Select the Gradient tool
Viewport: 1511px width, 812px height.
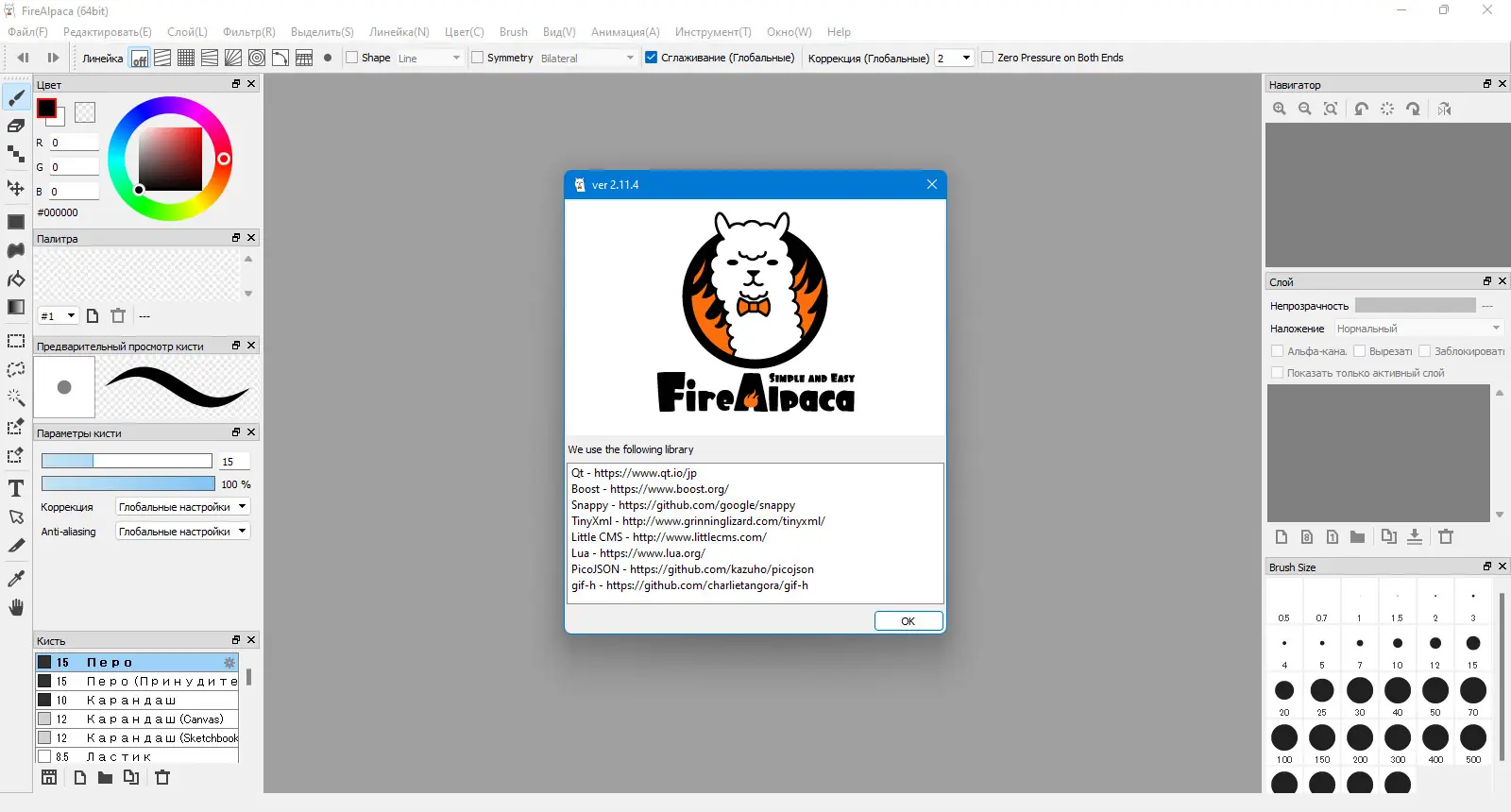click(x=16, y=307)
